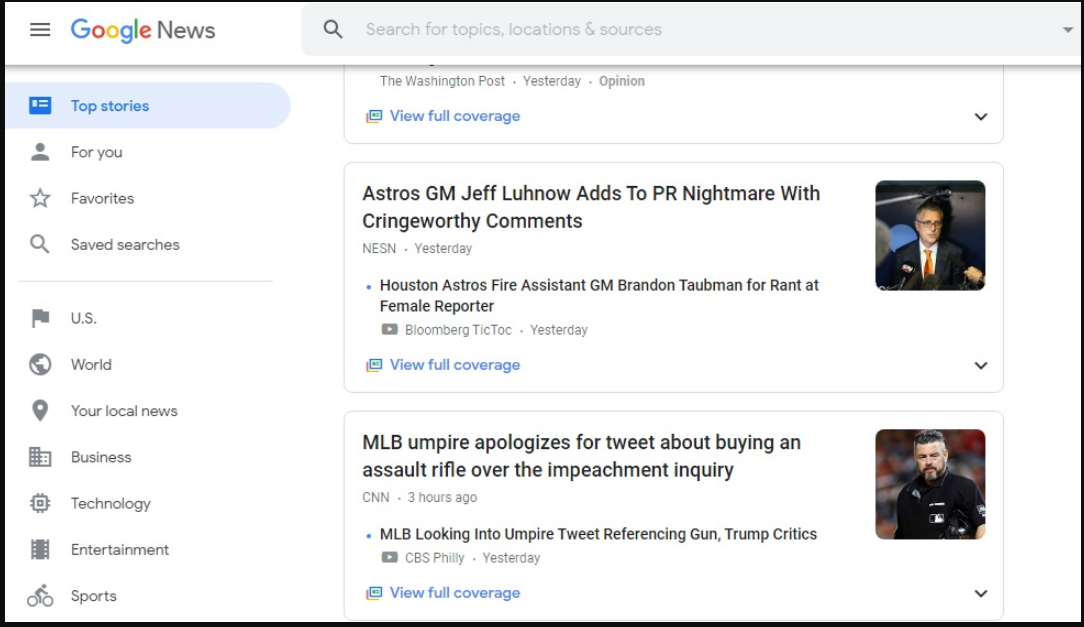Click the Technology chip icon
This screenshot has height=627, width=1084.
(40, 503)
